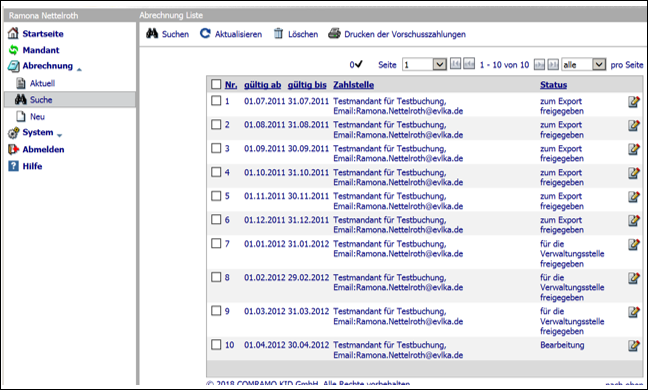Click the Startseite house icon
The width and height of the screenshot is (648, 390).
(13, 33)
